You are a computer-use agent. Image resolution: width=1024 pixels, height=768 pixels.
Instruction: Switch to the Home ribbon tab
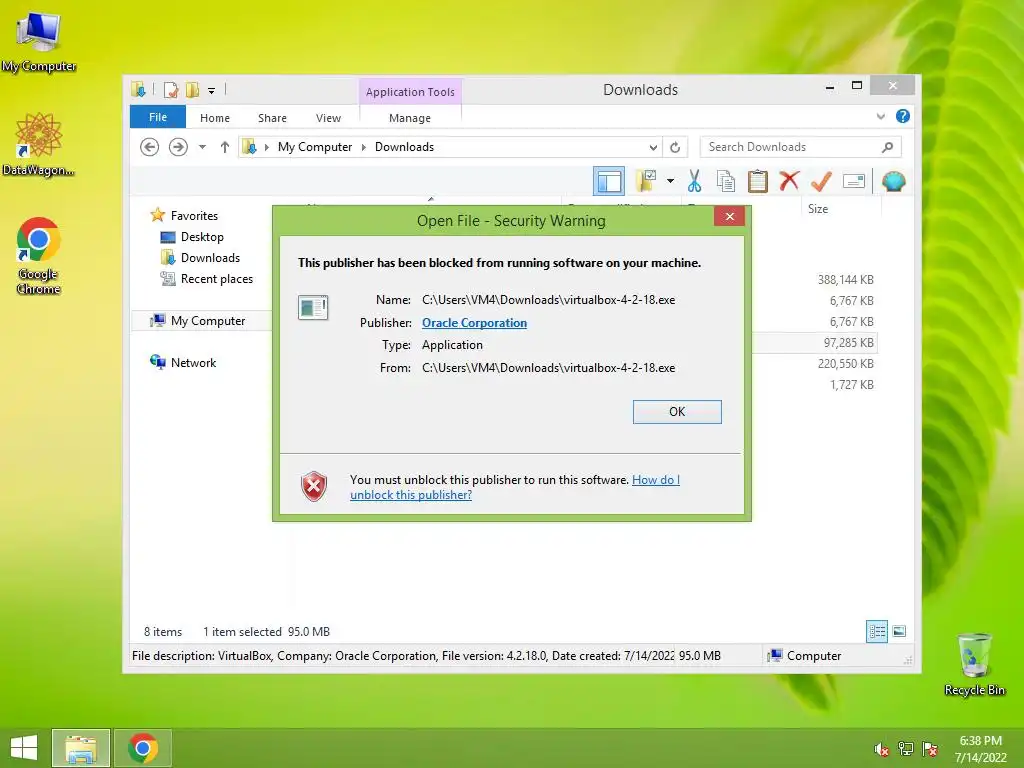click(215, 118)
